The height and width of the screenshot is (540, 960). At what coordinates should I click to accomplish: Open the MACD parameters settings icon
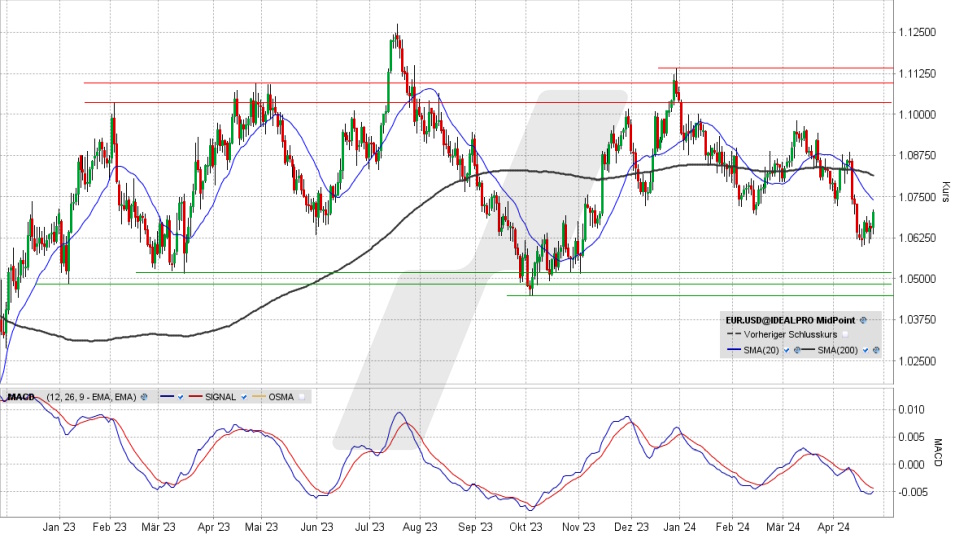(144, 397)
